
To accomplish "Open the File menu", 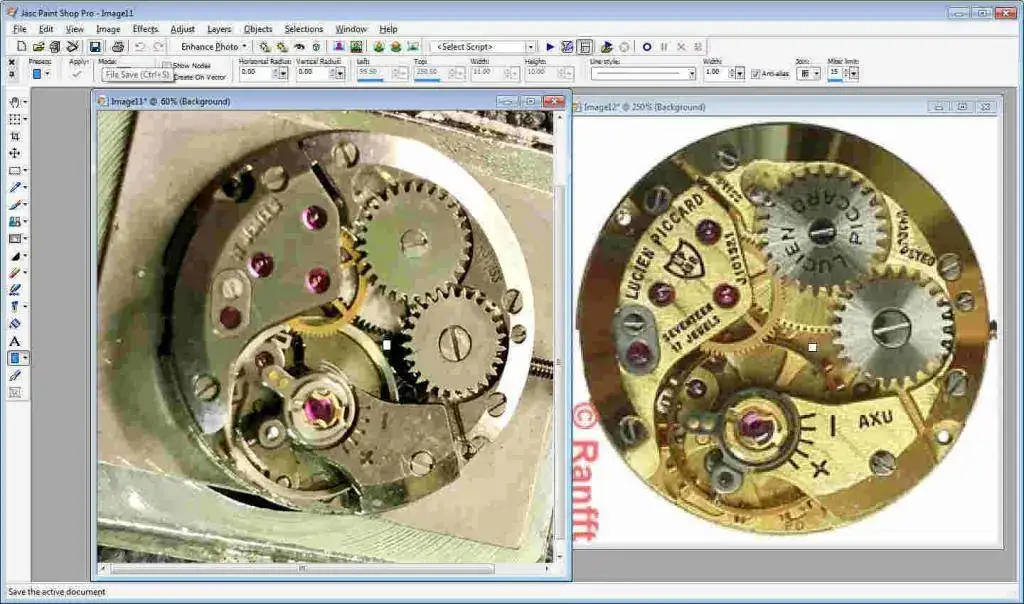I will click(20, 29).
